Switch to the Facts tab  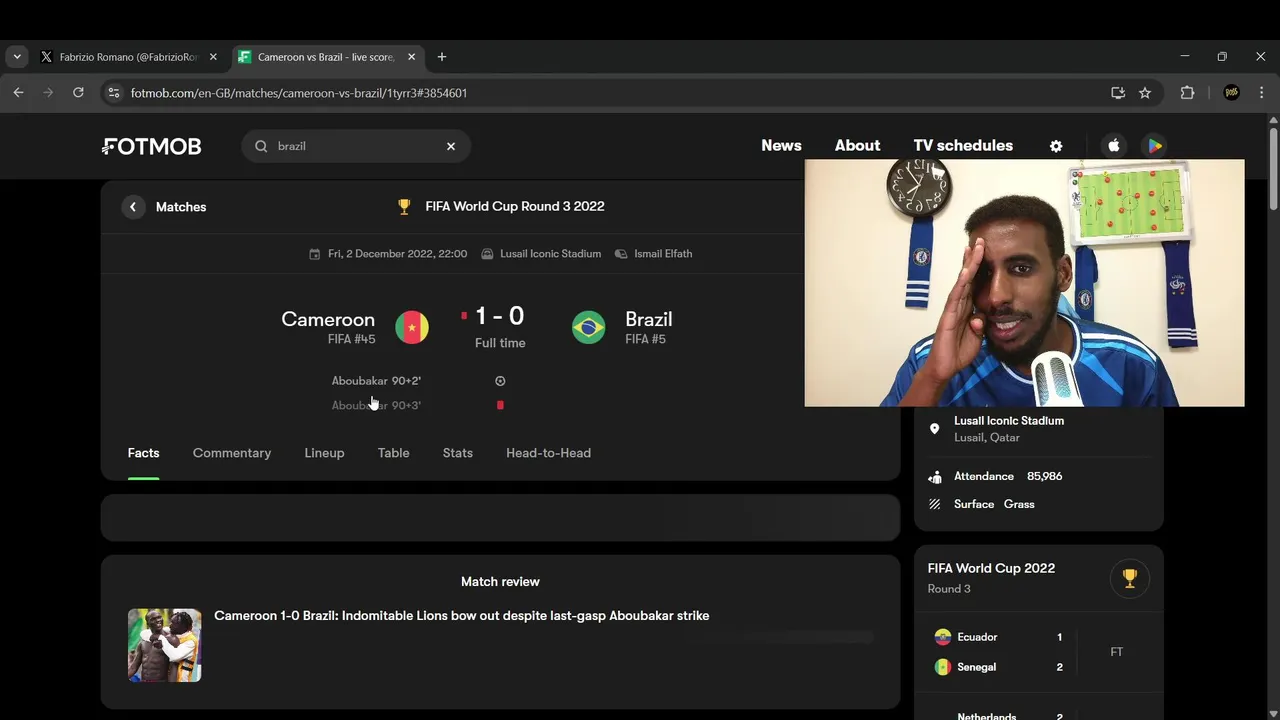click(x=143, y=453)
